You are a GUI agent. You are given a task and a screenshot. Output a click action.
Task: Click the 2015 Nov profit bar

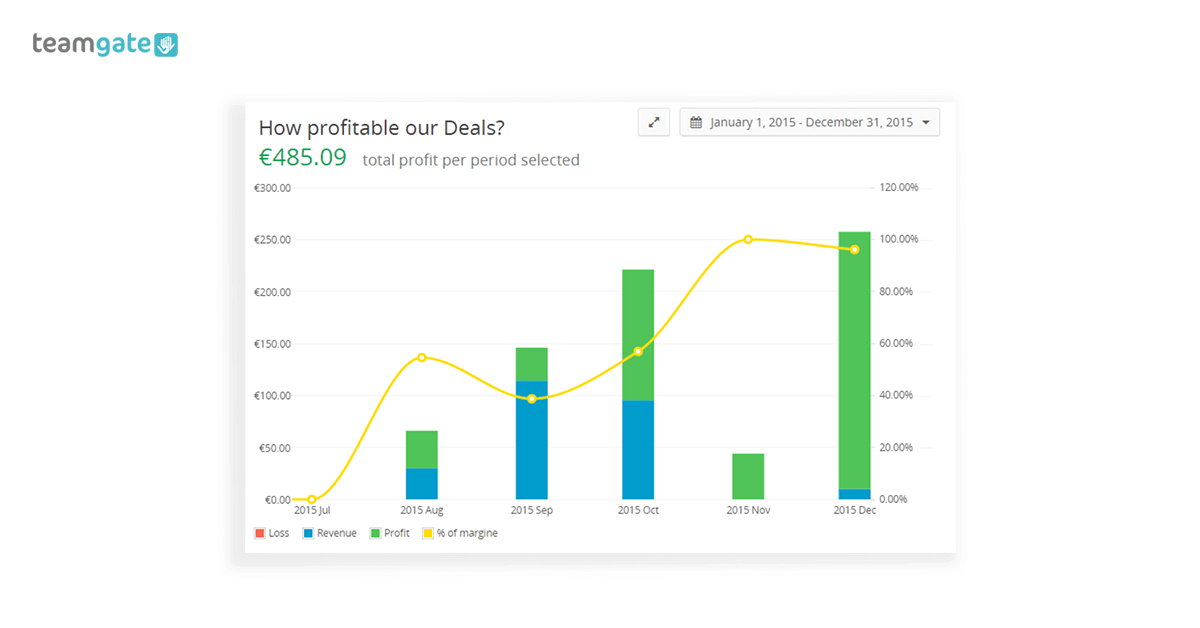click(x=748, y=477)
